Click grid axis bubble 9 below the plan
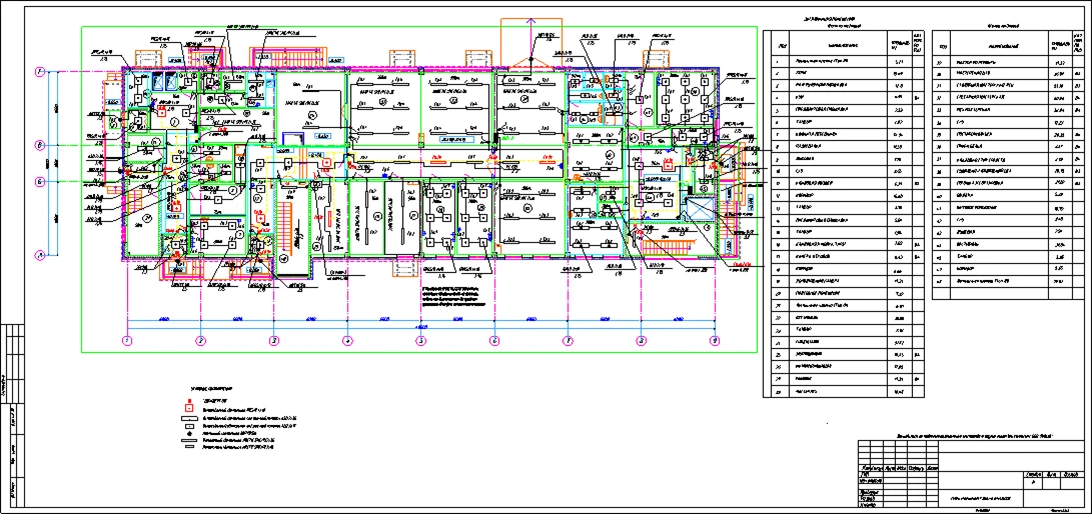This screenshot has width=1092, height=514. point(714,341)
